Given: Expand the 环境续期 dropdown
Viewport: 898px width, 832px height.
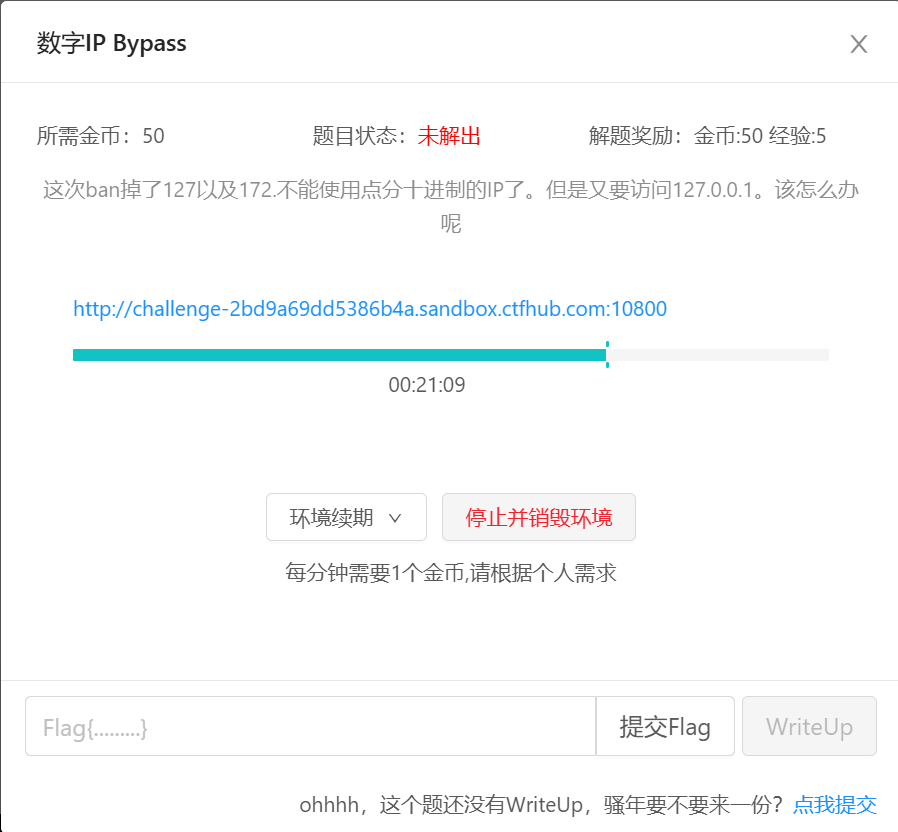Looking at the screenshot, I should pos(346,517).
